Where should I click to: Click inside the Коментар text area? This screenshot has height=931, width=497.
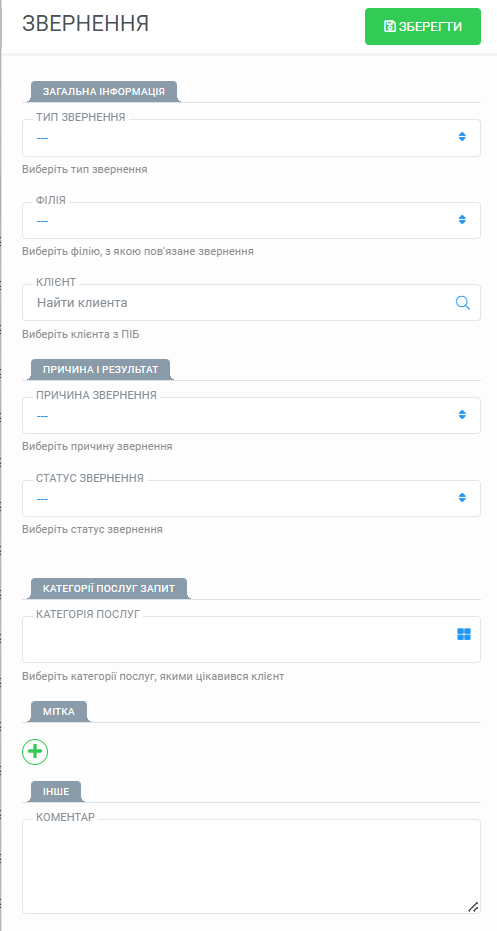(251, 867)
